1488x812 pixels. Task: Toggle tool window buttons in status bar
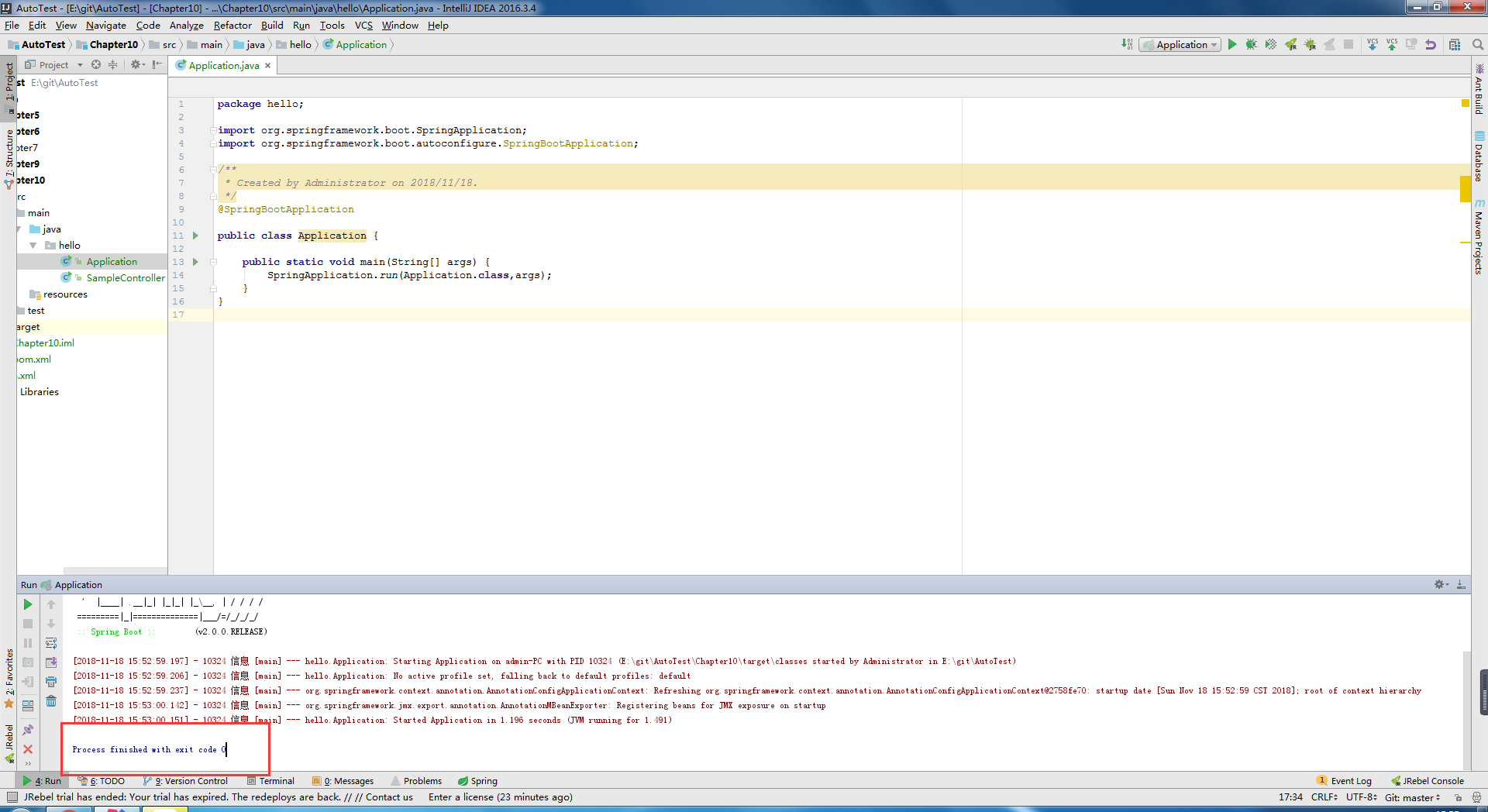[x=12, y=797]
